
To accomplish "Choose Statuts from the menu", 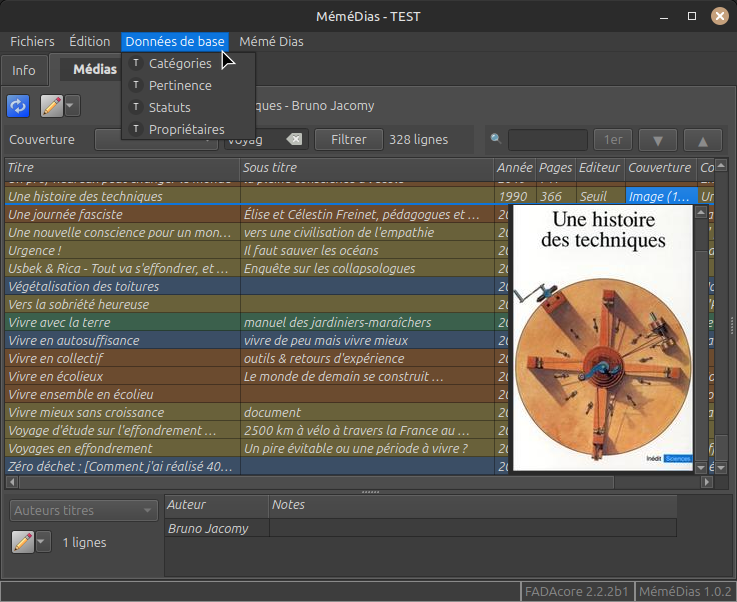I will tap(188, 107).
